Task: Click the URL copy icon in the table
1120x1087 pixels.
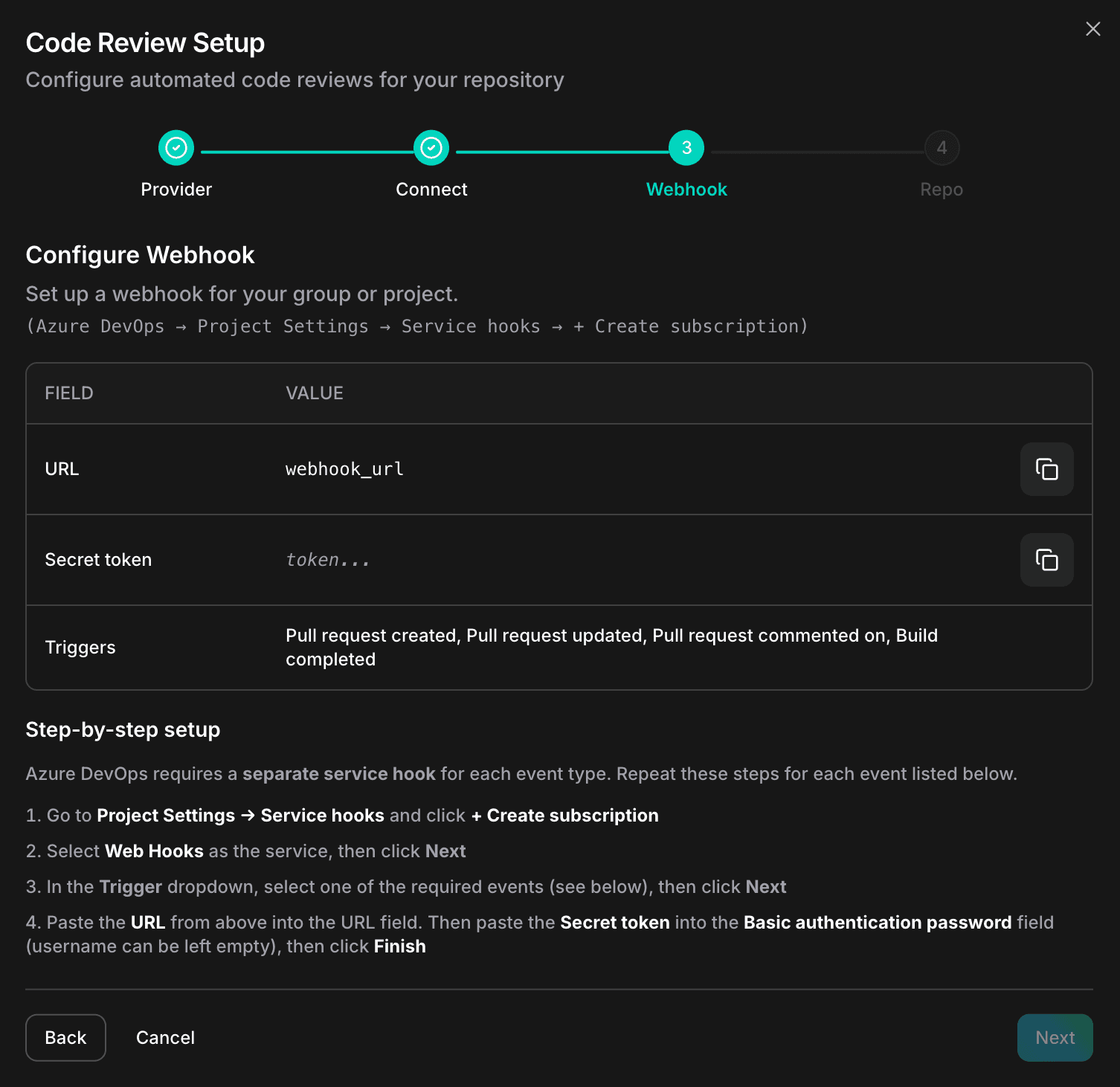Action: 1046,469
